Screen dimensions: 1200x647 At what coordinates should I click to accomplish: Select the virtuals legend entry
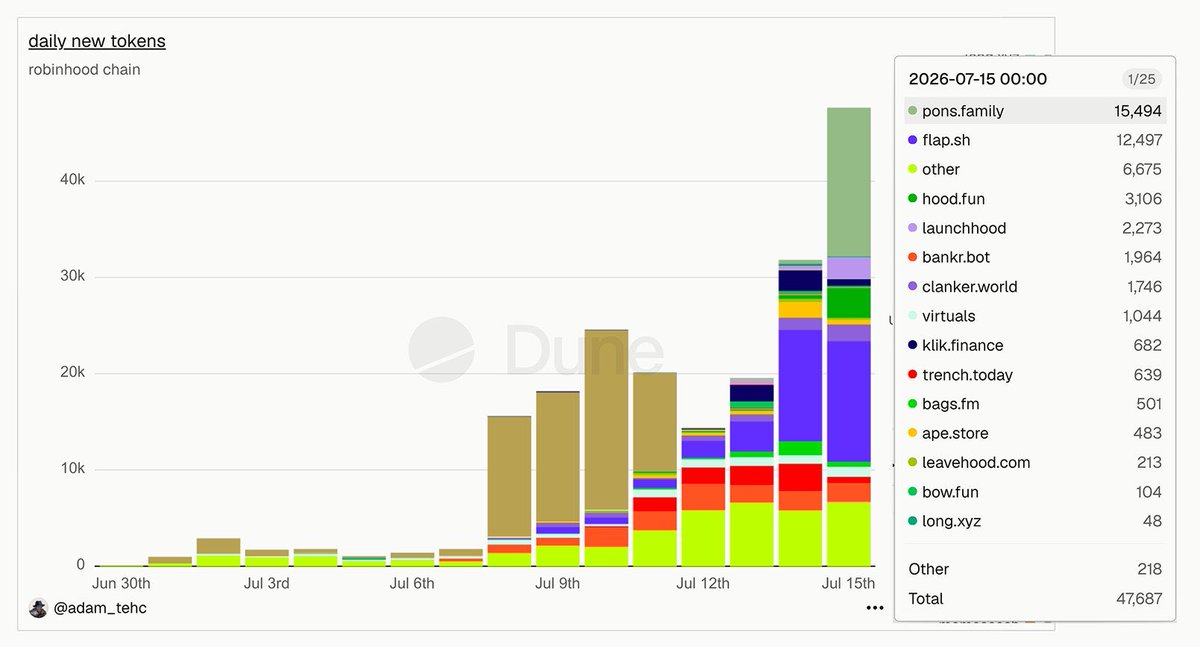pos(1035,316)
